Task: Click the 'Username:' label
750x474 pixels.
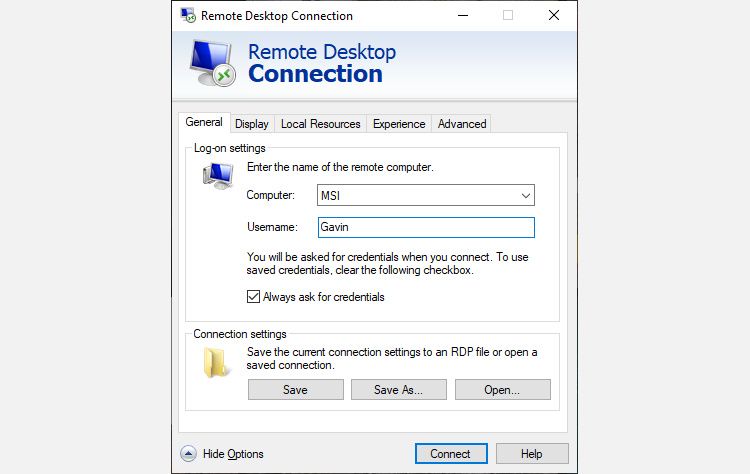Action: (272, 227)
